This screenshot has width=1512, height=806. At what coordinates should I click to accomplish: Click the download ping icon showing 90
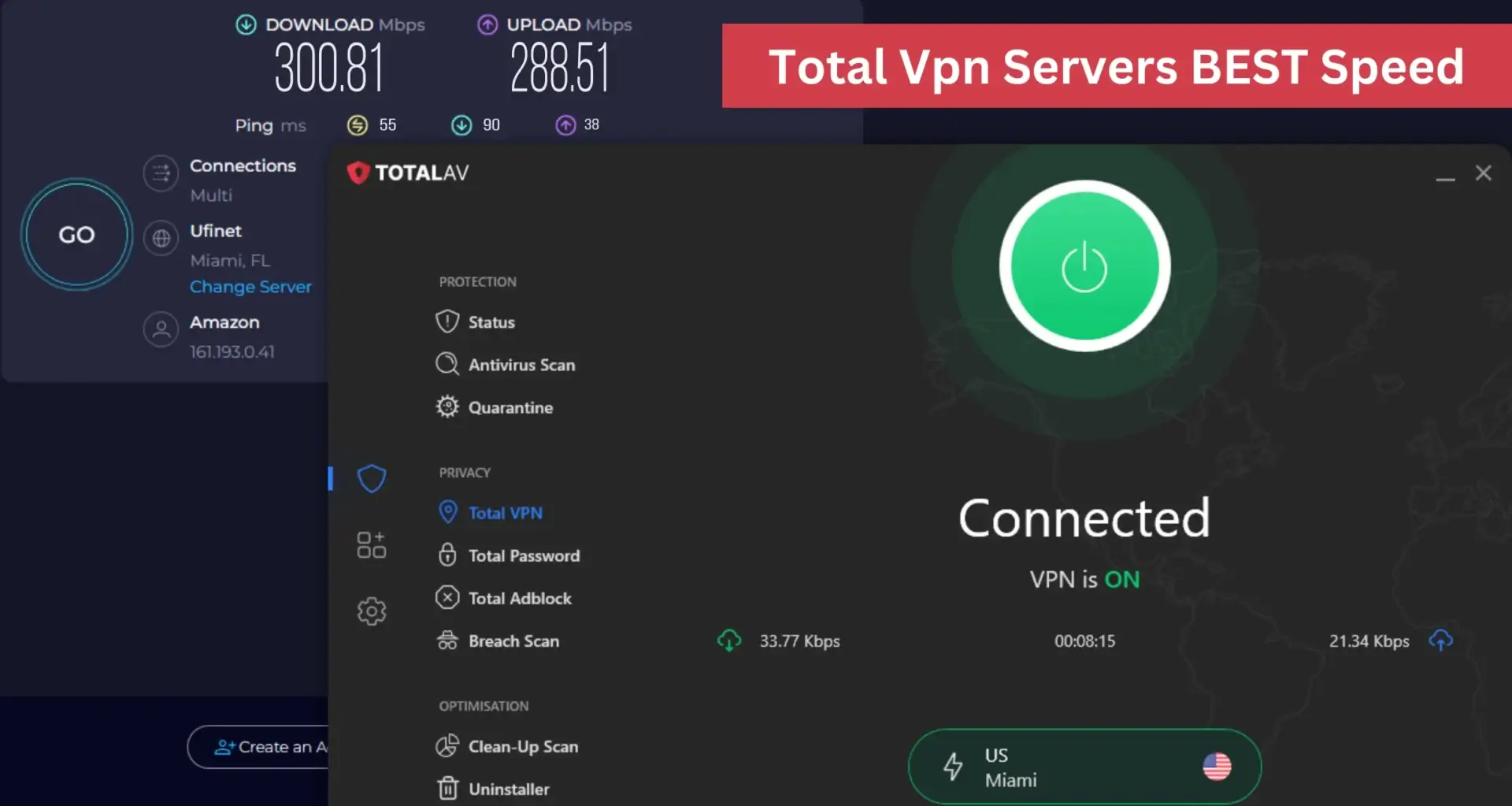pos(461,125)
